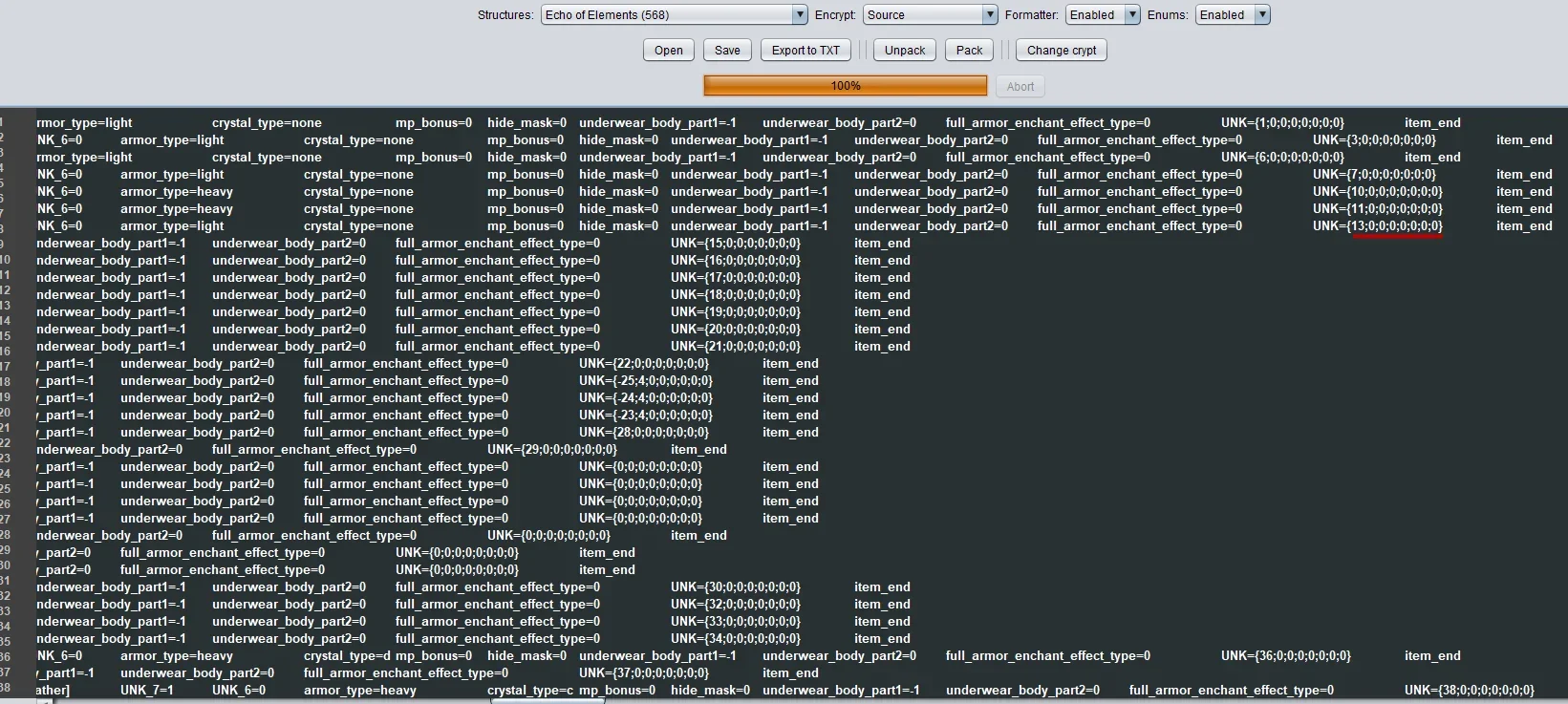Image resolution: width=1568 pixels, height=704 pixels.
Task: Click UNK={29;0;0;0;0;0;0;0} value
Action: pos(552,450)
